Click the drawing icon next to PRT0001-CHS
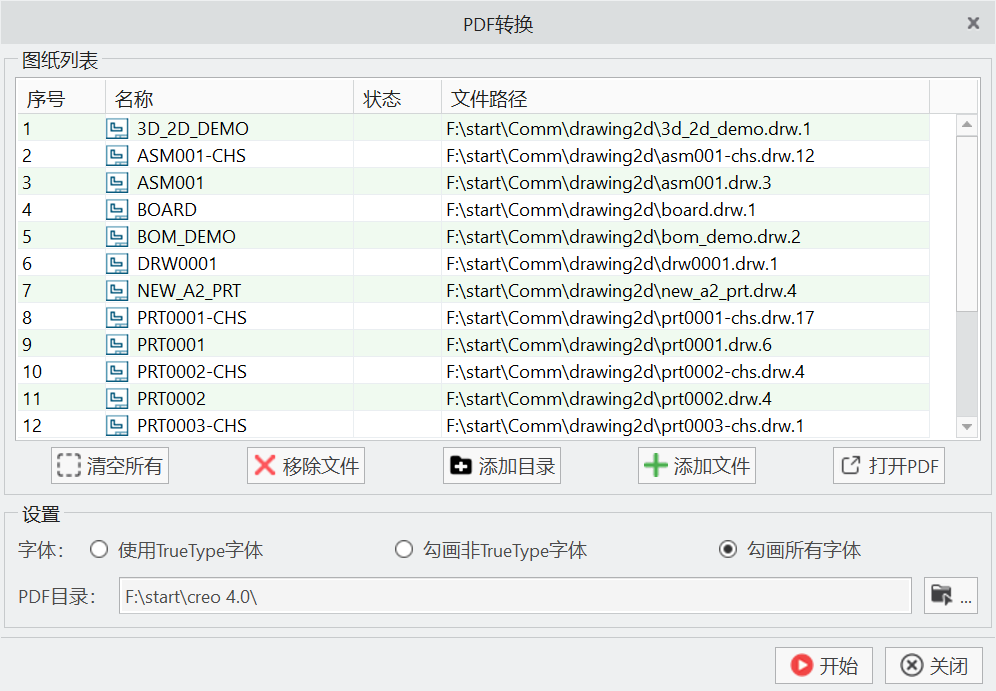Viewport: 996px width, 691px height. (117, 318)
